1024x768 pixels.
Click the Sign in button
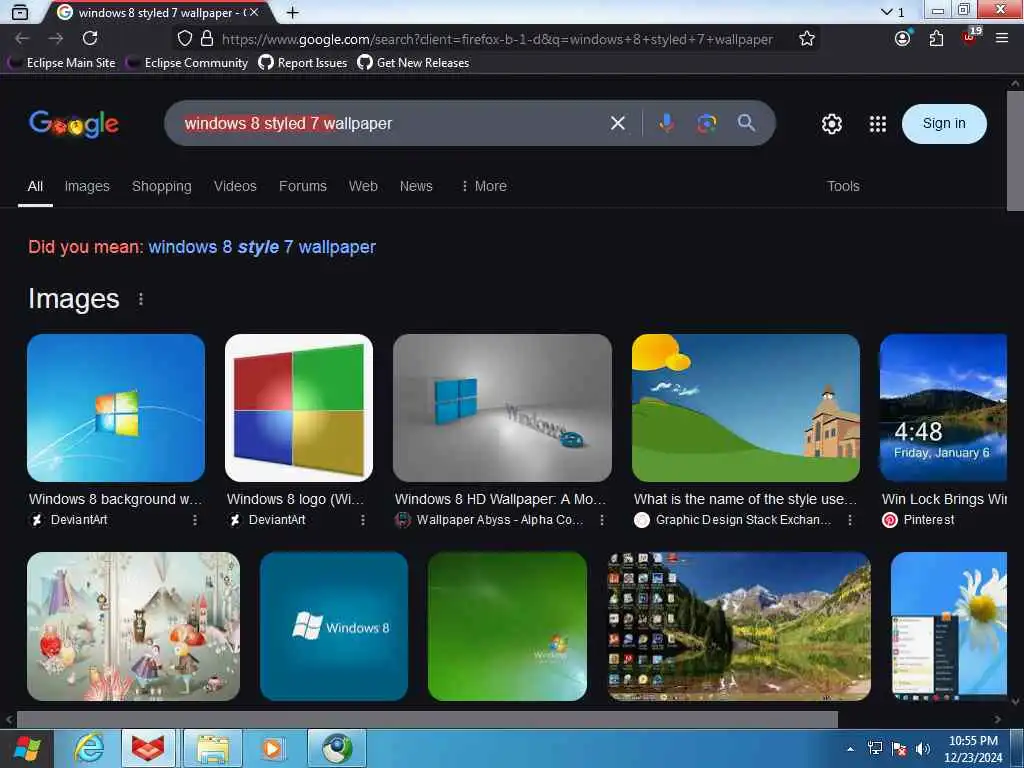(x=944, y=123)
